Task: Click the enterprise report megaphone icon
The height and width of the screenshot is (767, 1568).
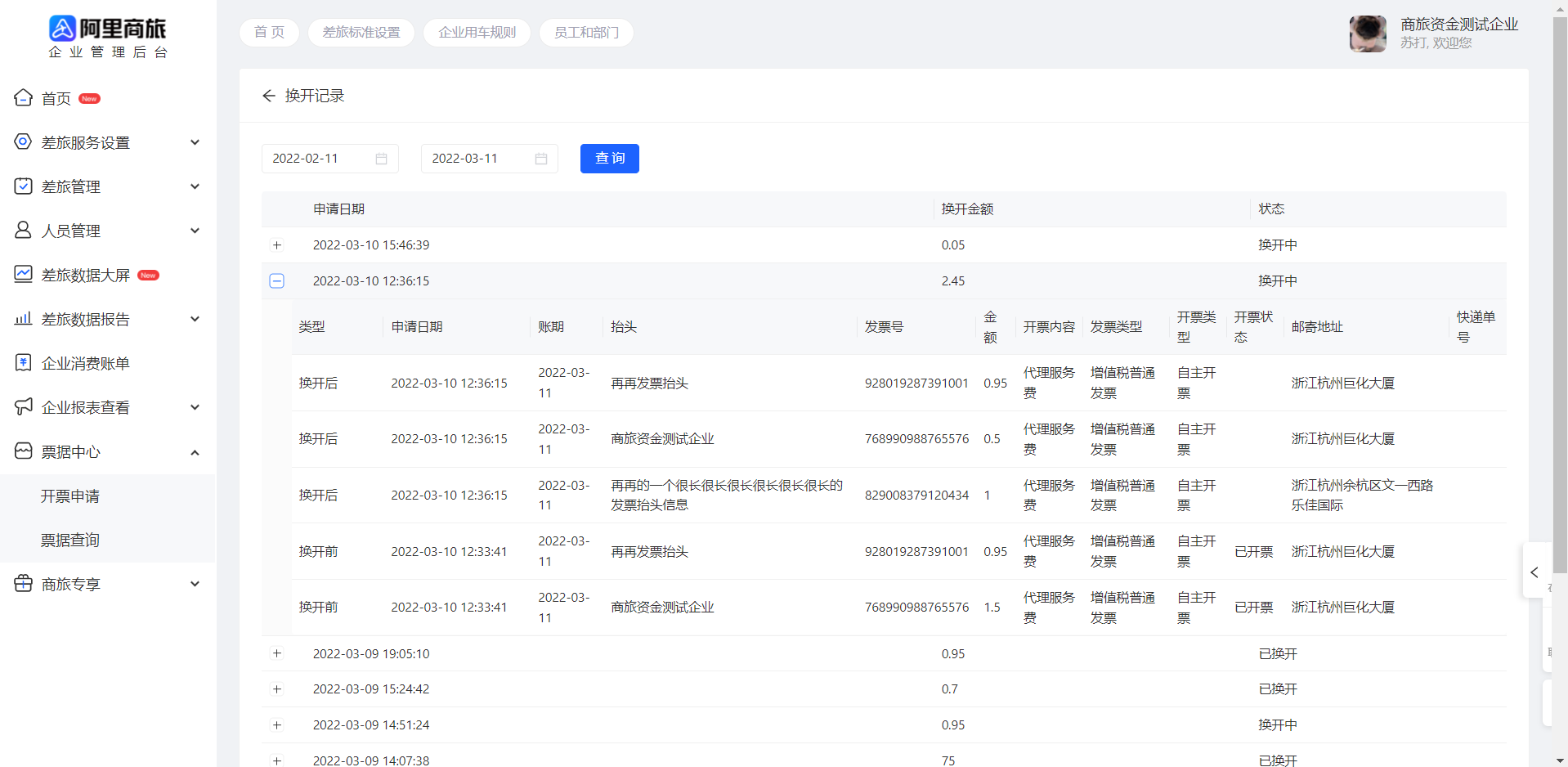Action: [24, 407]
